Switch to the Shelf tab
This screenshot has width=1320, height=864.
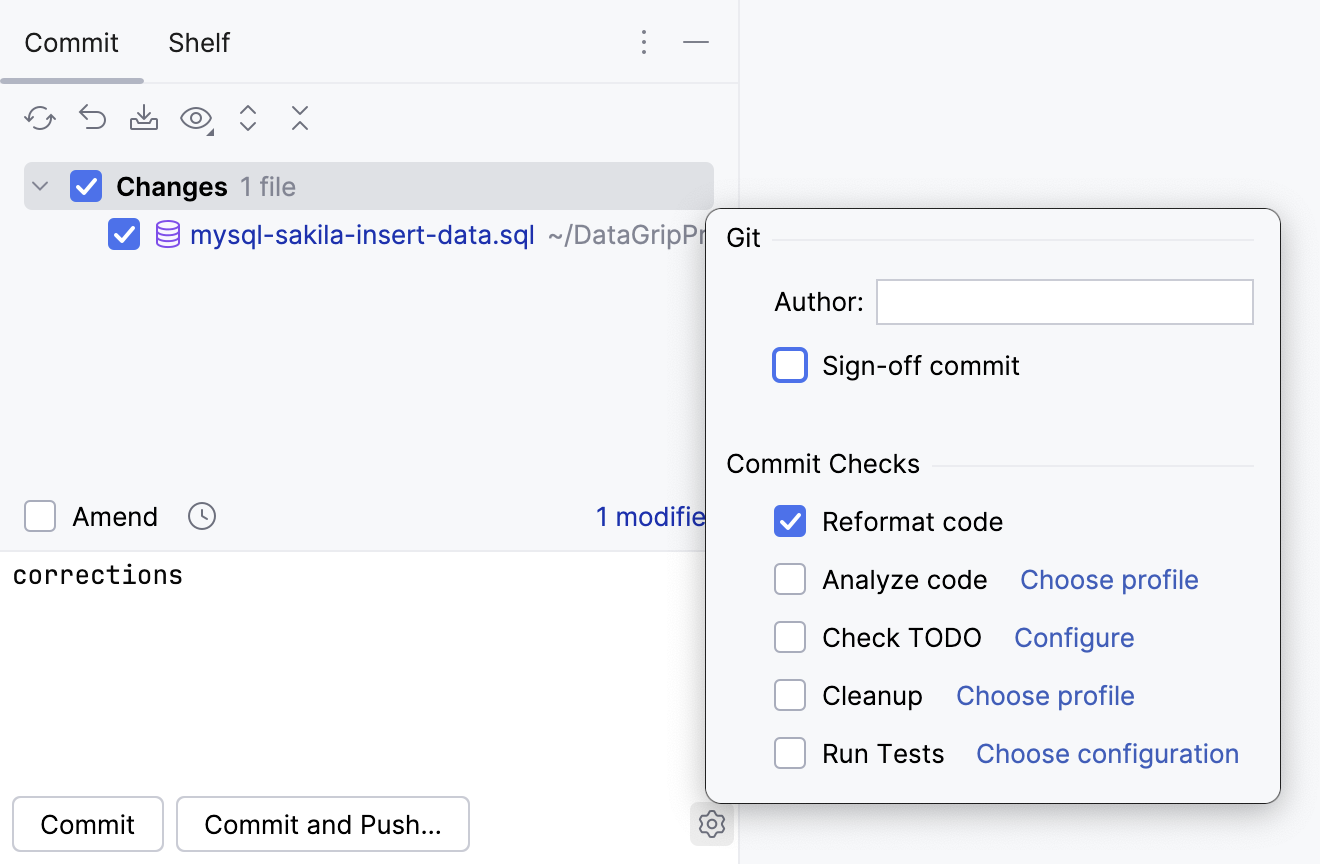point(198,42)
